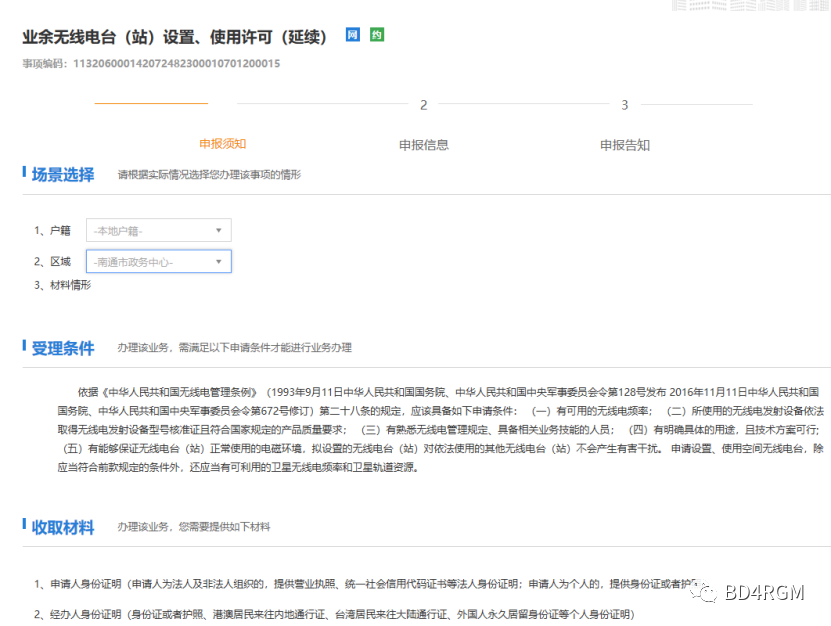
Task: Click hint 请根据实际情况选择您办理该事项的情形
Action: (209, 175)
